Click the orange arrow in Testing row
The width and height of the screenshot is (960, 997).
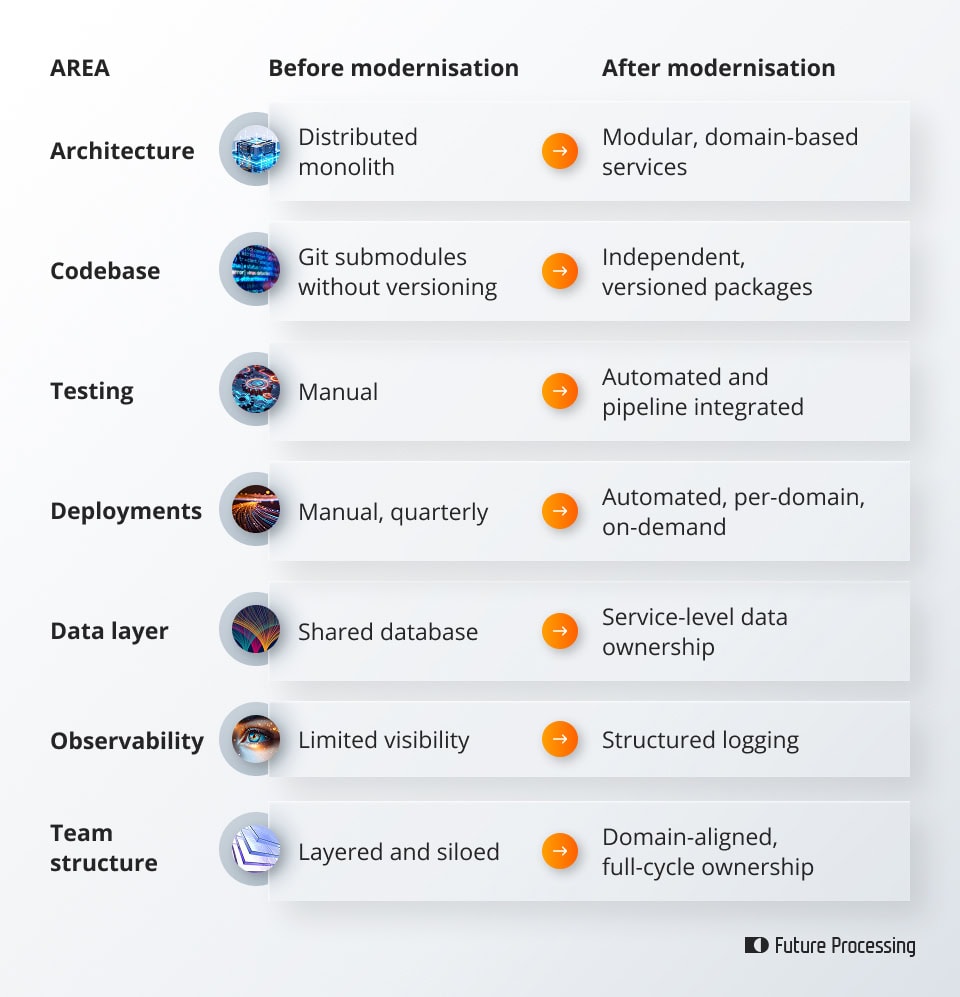coord(560,391)
